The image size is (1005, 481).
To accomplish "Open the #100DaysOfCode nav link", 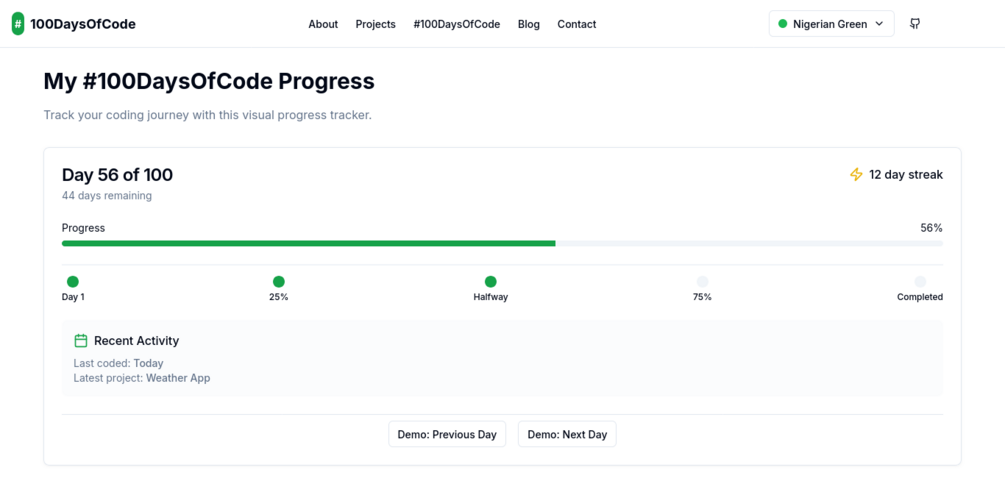I will [456, 24].
